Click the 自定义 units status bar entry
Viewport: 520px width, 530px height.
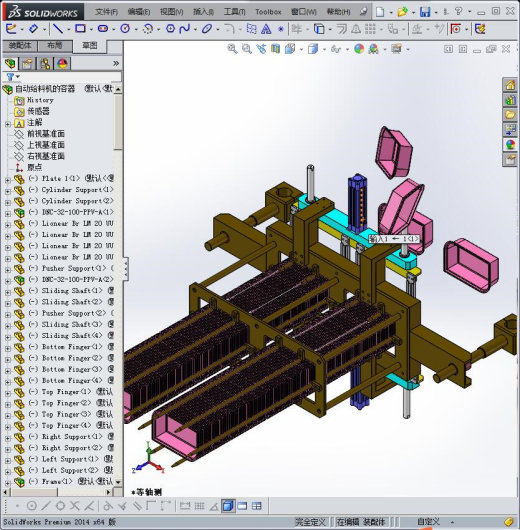coord(429,522)
